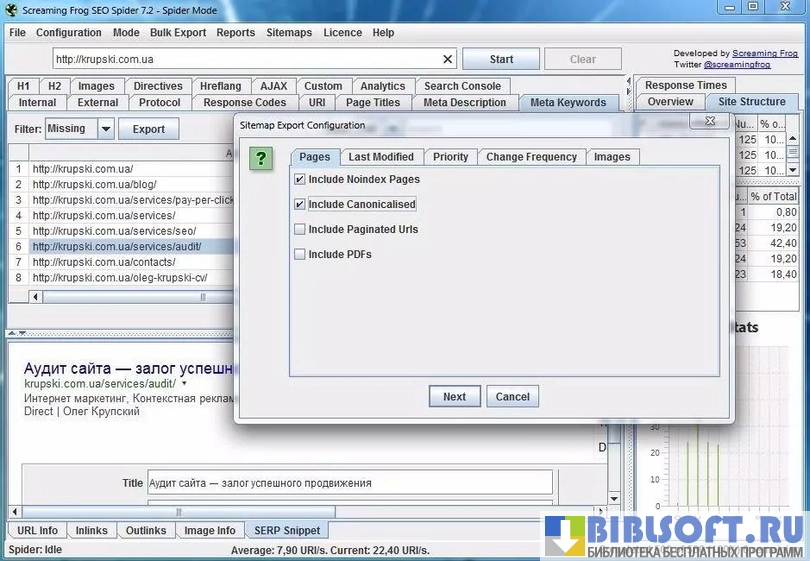Screen dimensions: 810x561
Task: Click the small arrow beside the SERP snippet URL
Action: 184,384
